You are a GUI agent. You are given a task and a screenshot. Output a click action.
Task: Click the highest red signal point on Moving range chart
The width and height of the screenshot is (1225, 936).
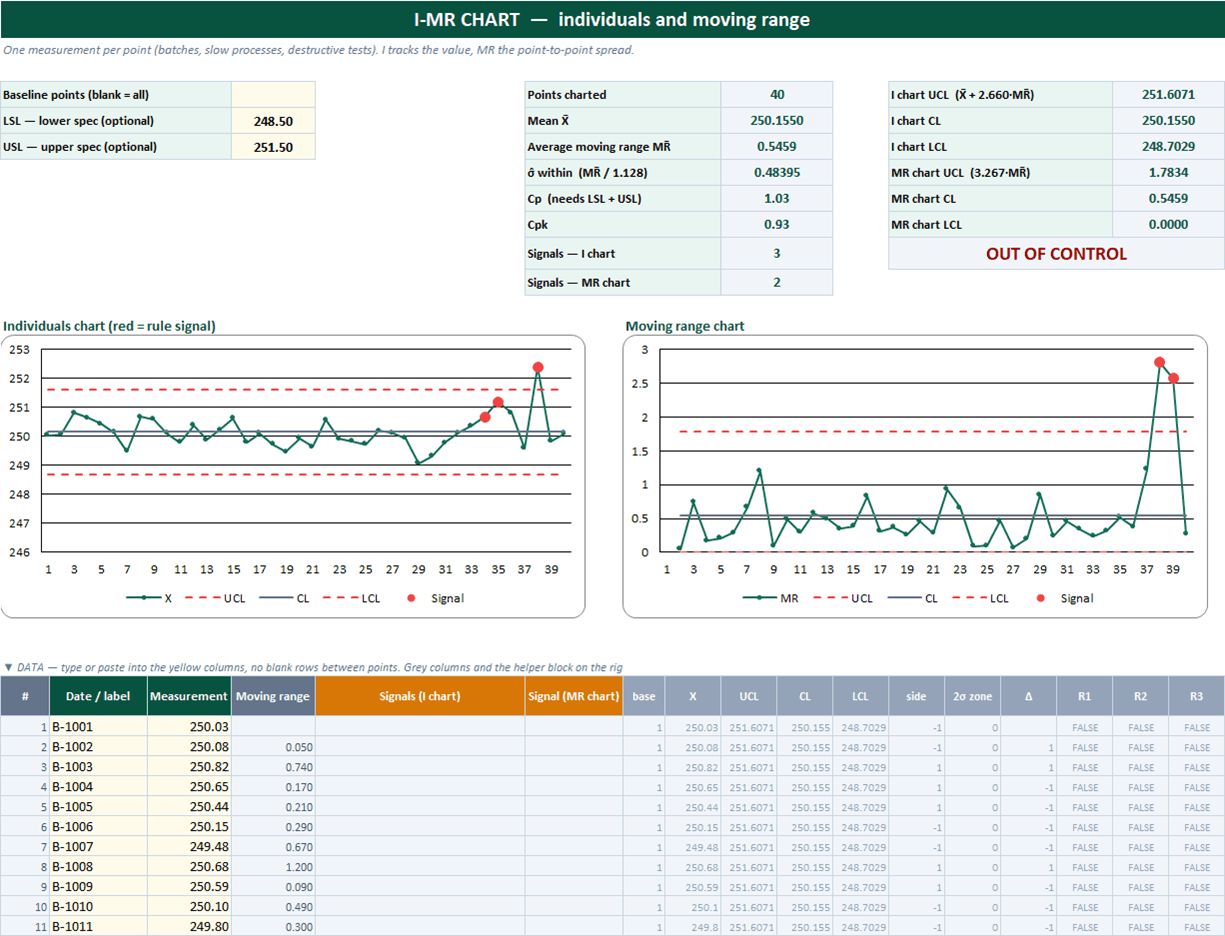tap(1159, 363)
